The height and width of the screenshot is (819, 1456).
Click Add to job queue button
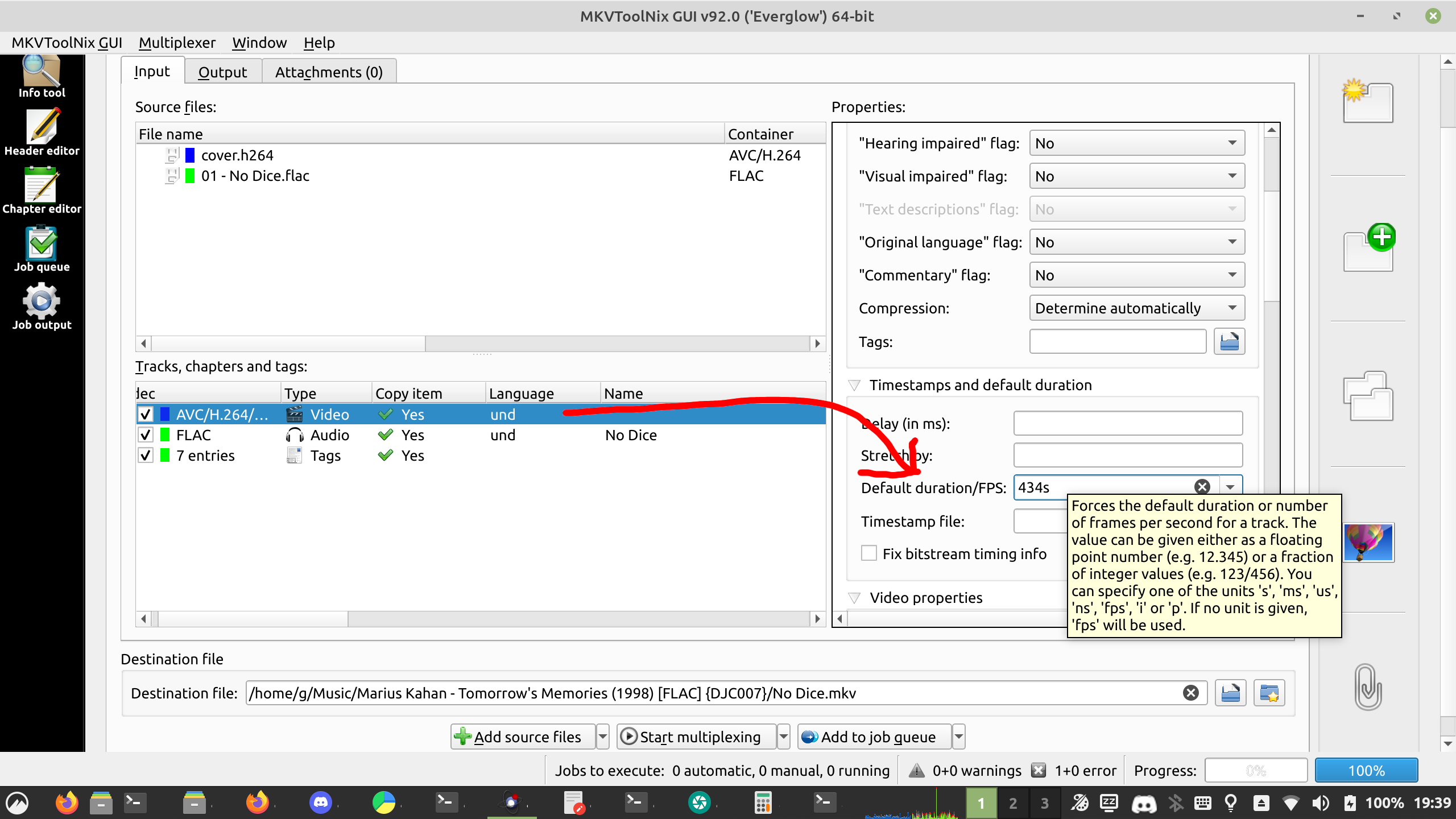(x=875, y=737)
